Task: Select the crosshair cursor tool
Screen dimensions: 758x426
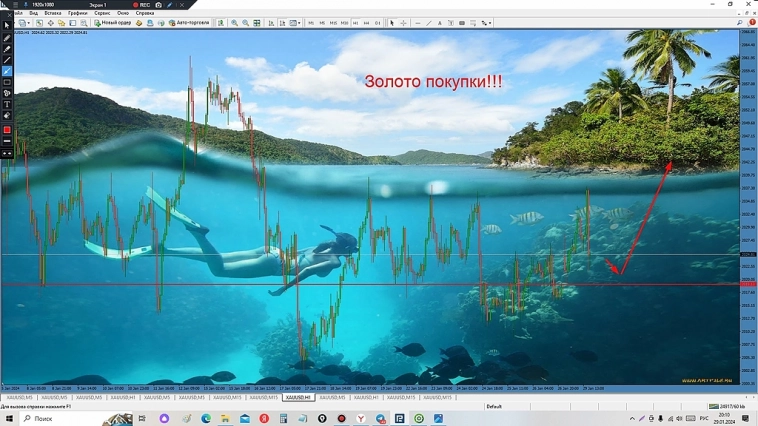Action: tap(403, 23)
